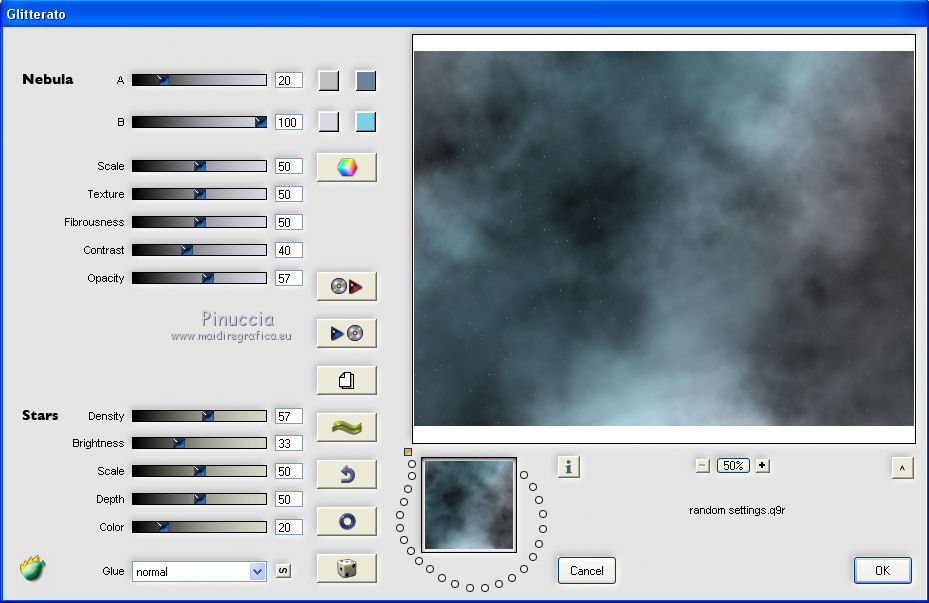Image resolution: width=929 pixels, height=603 pixels.
Task: Click the Depth value field
Action: (289, 499)
